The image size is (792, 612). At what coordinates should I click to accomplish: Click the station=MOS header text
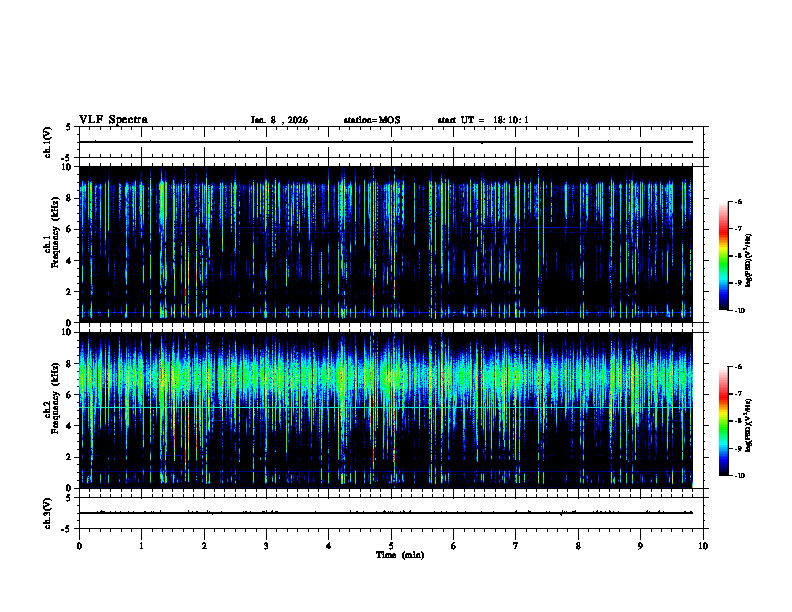click(372, 120)
